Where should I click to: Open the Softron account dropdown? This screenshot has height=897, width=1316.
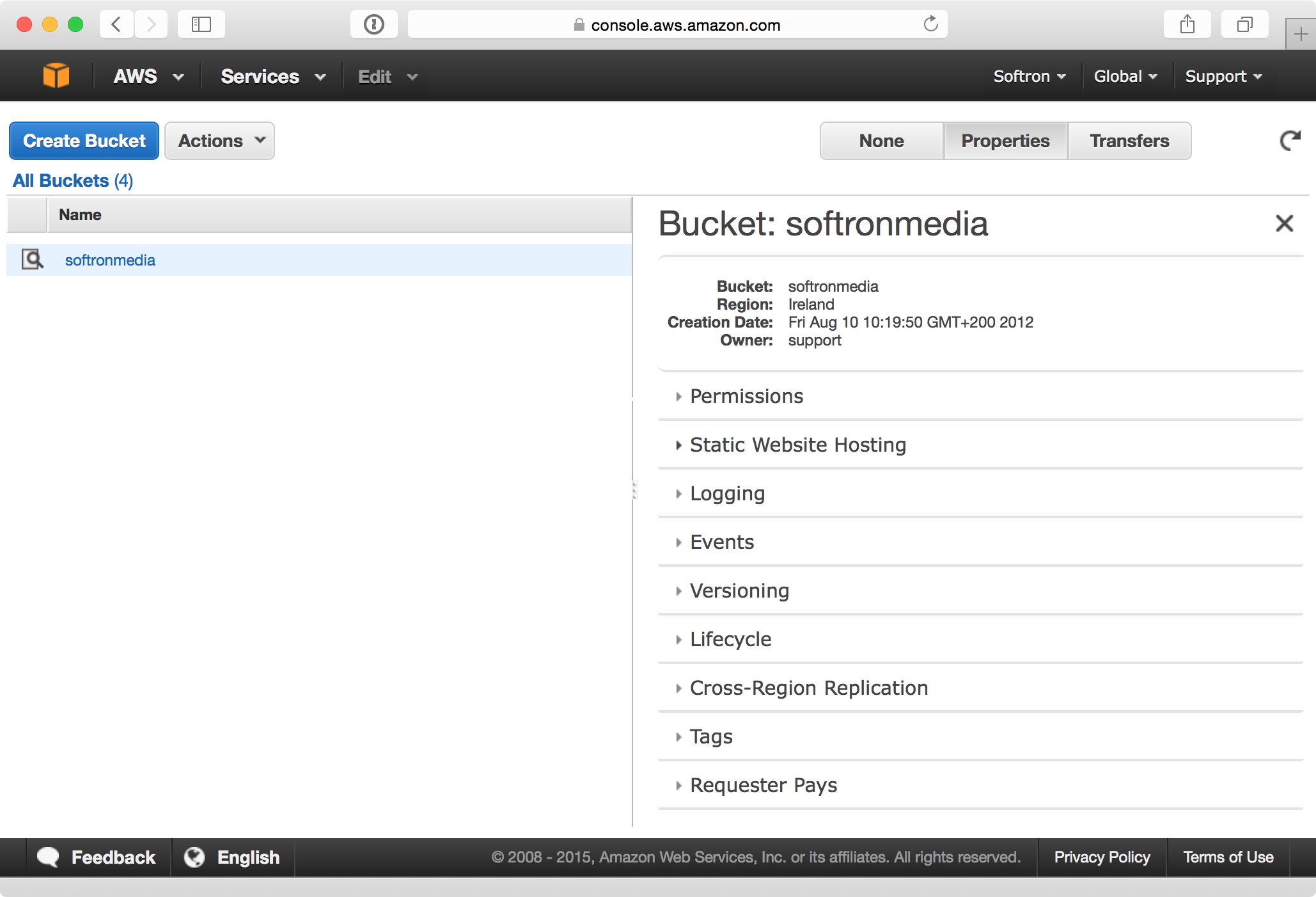1030,77
